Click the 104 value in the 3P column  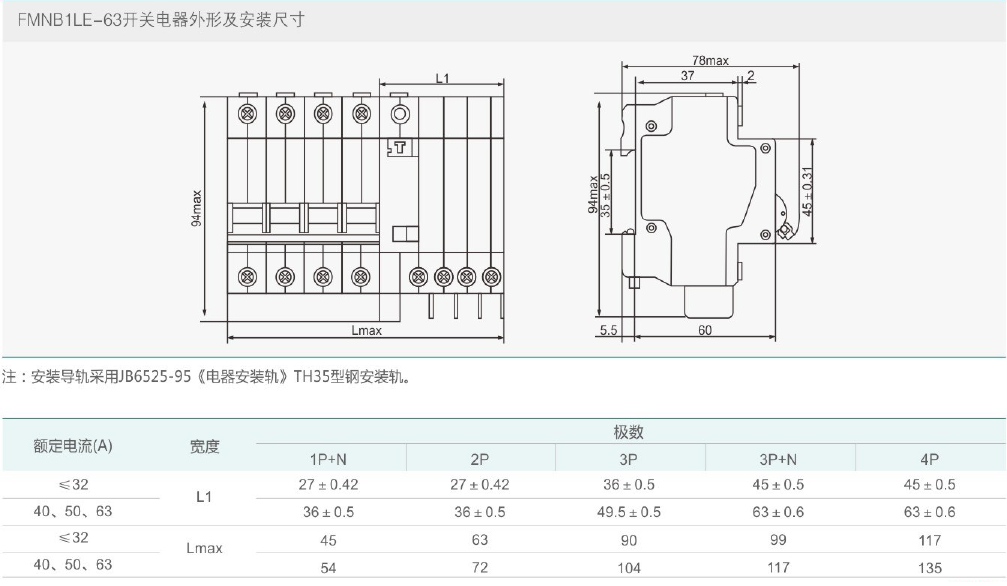[628, 566]
